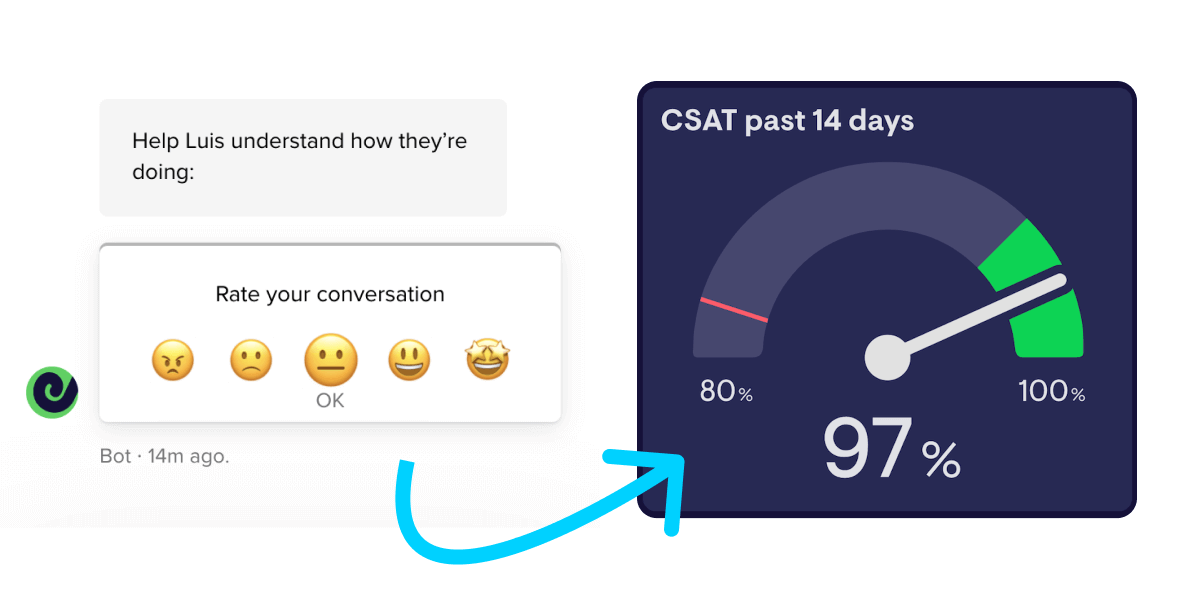The height and width of the screenshot is (600, 1200).
Task: Click the "Rate your conversation" heading
Action: tap(330, 294)
